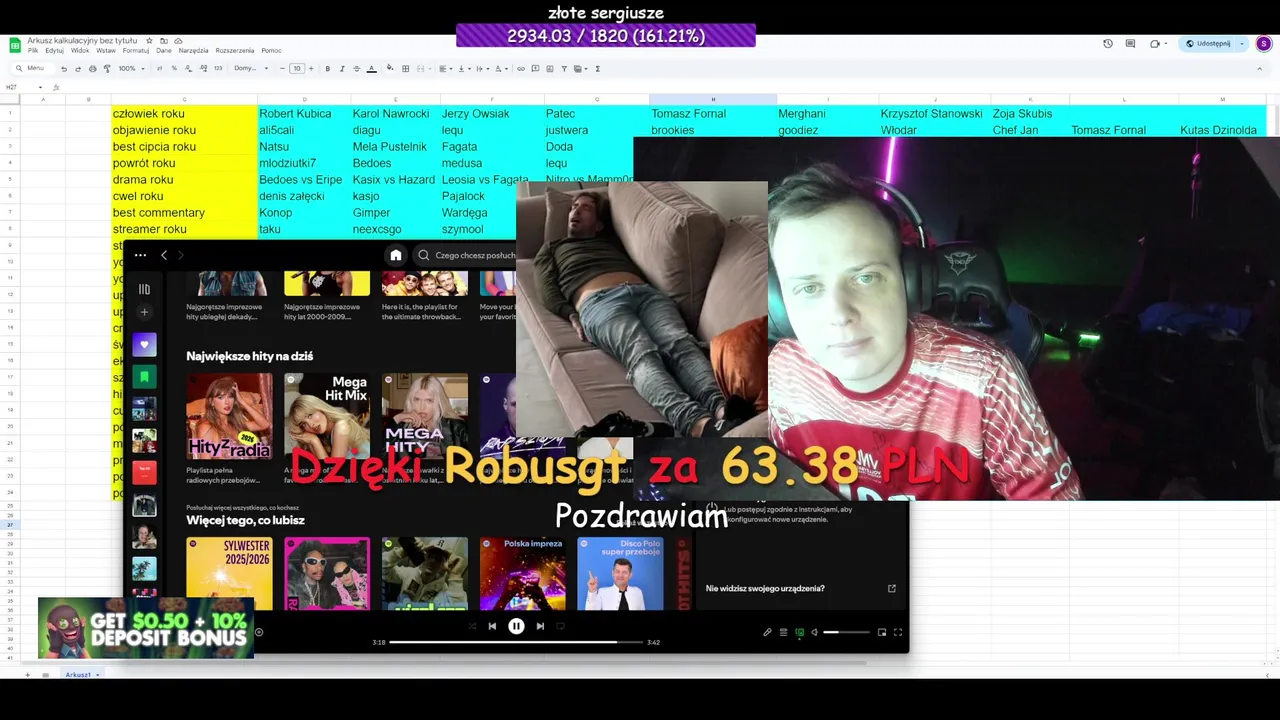The image size is (1280, 720).
Task: Open the cell fill color picker
Action: click(x=390, y=69)
